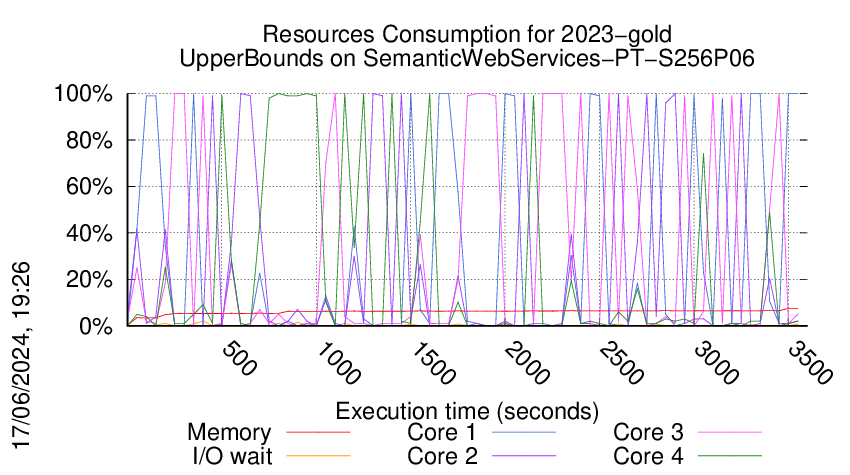
Task: Click the Core 4 legend label
Action: tap(648, 456)
